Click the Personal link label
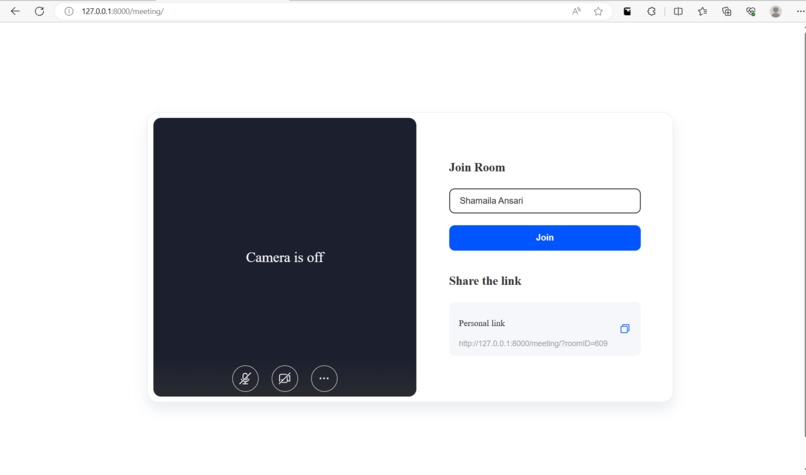This screenshot has height=475, width=806. pyautogui.click(x=482, y=323)
